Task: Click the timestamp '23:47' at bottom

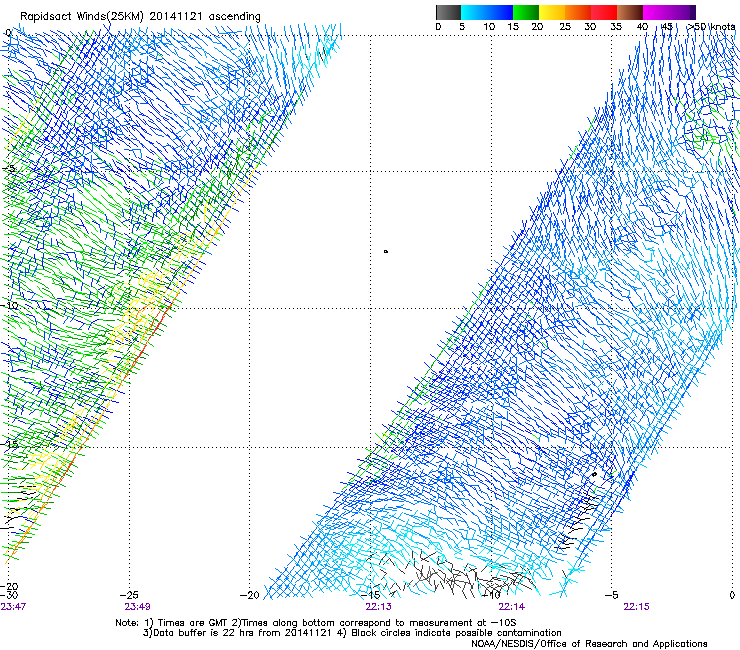Action: pos(13,607)
